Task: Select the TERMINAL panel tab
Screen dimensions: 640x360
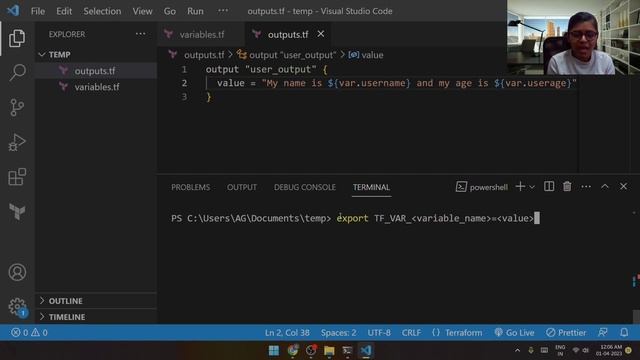Action: point(371,187)
